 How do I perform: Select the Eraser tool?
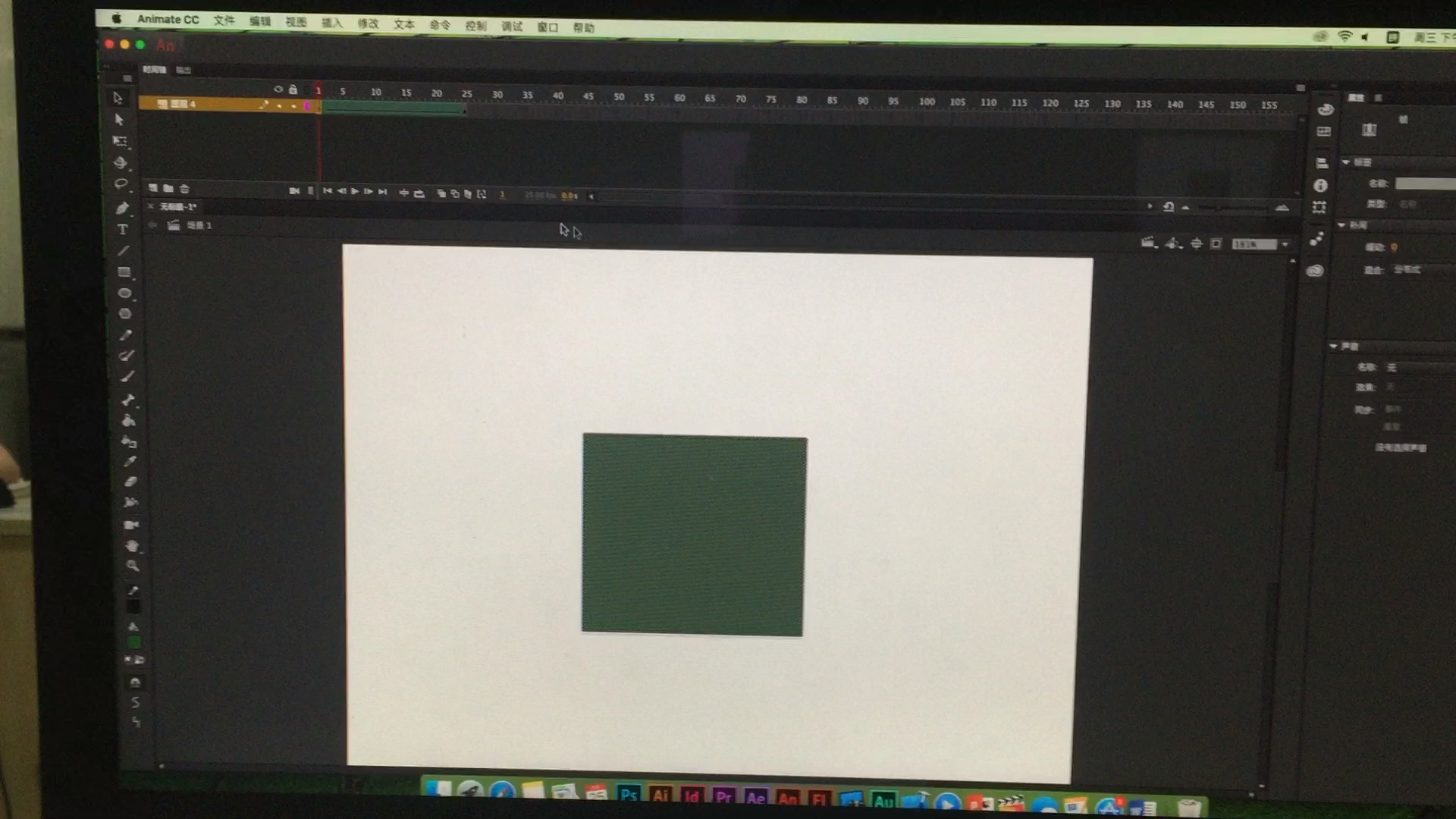(x=130, y=482)
